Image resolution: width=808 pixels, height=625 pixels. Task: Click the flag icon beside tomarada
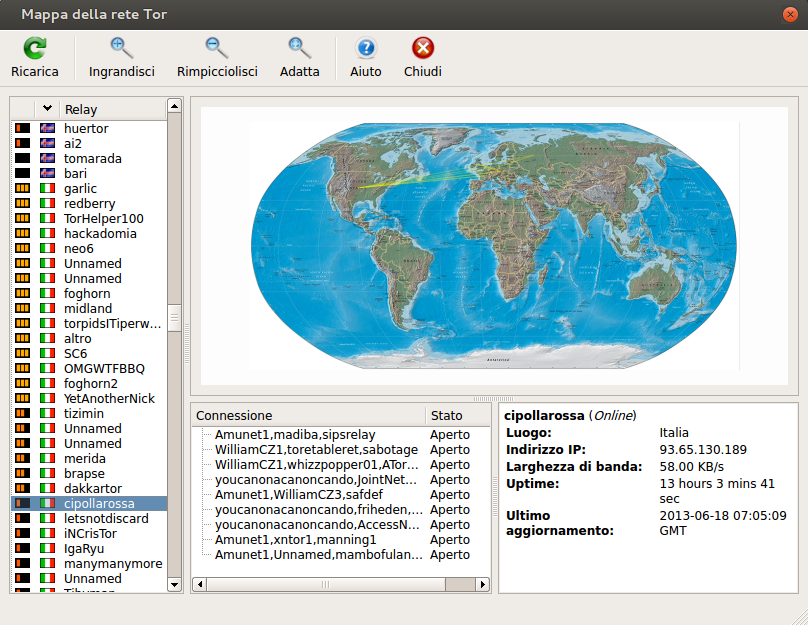click(47, 158)
